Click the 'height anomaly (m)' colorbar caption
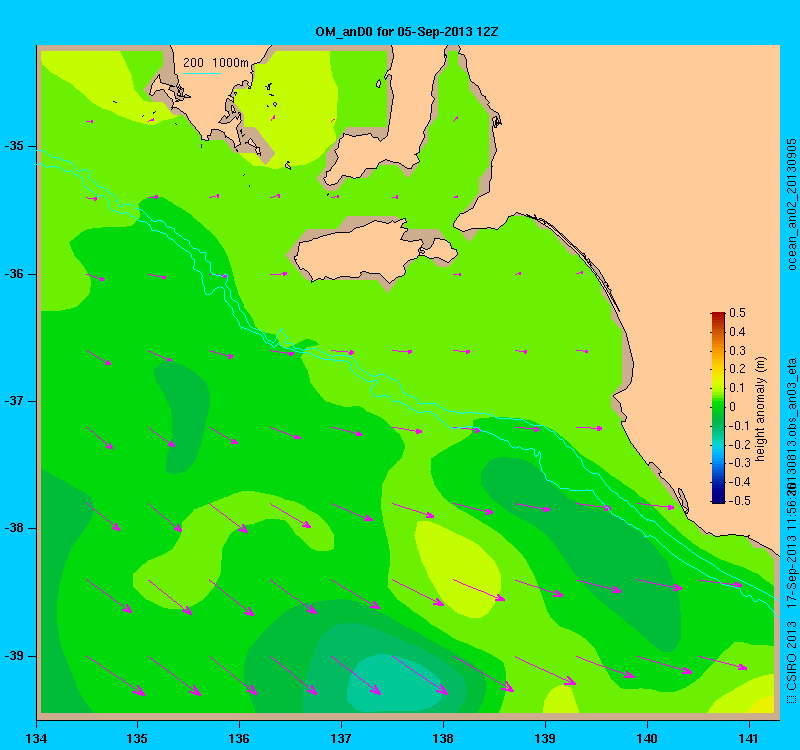This screenshot has width=800, height=750. coord(761,409)
